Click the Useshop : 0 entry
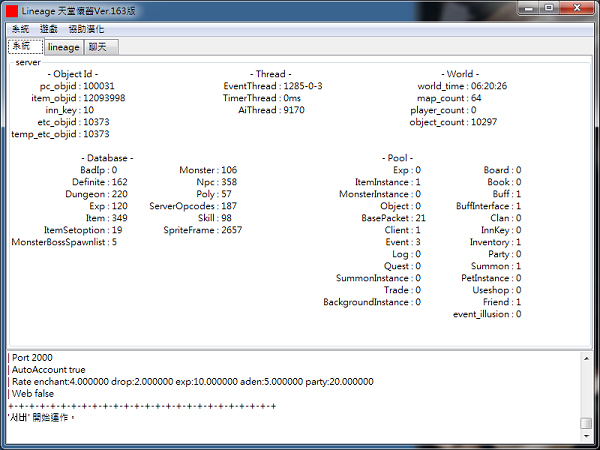 click(497, 290)
